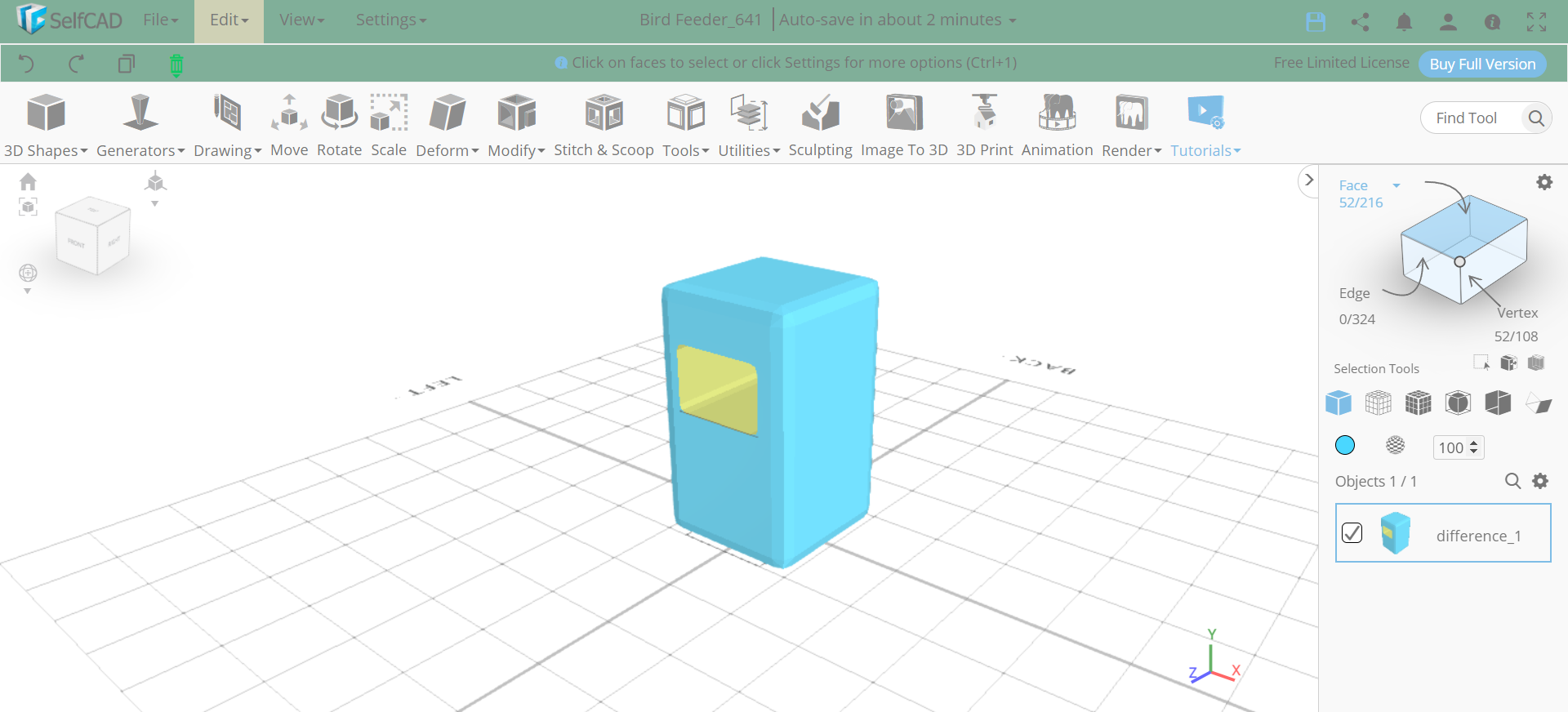Viewport: 1568px width, 712px height.
Task: Expand the Face selection dropdown arrow
Action: [x=1396, y=186]
